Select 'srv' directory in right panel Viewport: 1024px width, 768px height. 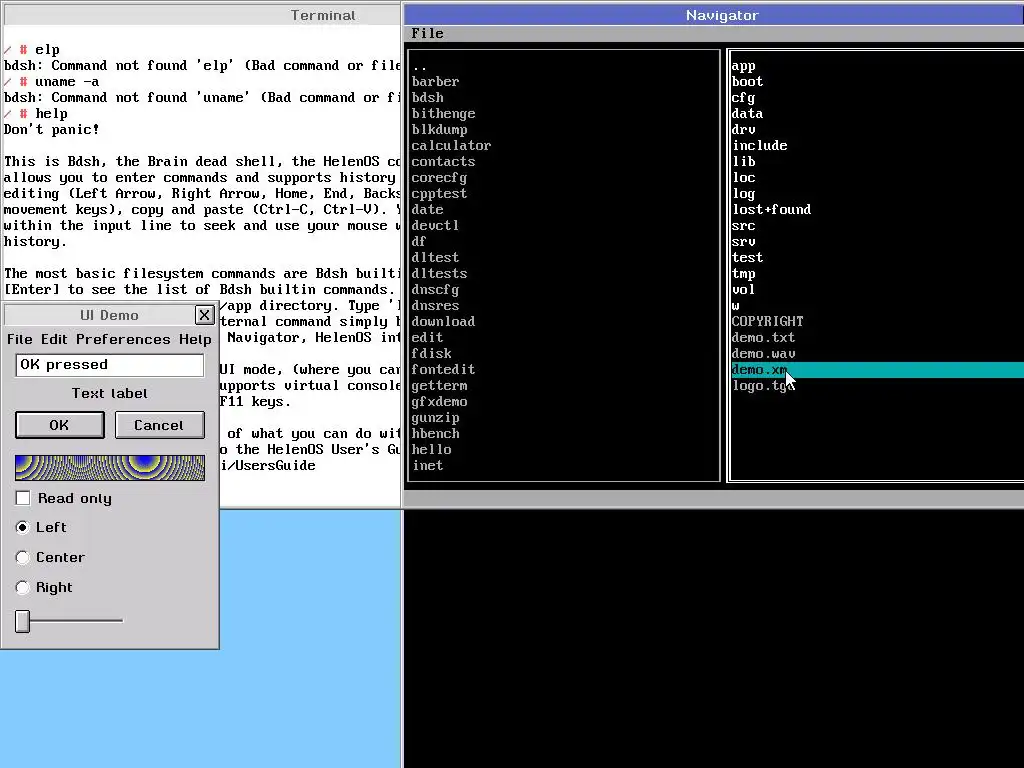(x=877, y=242)
